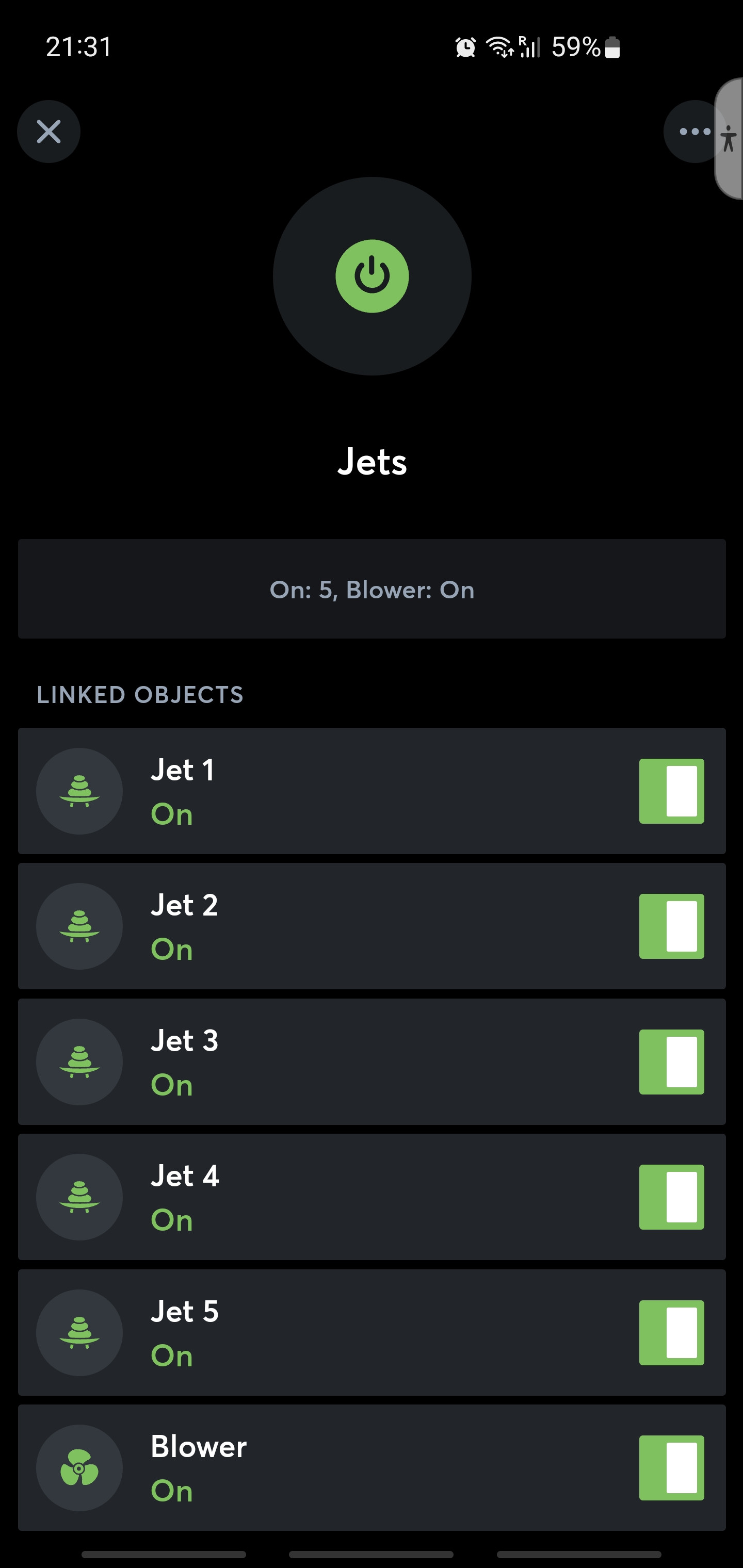Tap the Jet 4 fountain icon
The height and width of the screenshot is (1568, 743).
(79, 1197)
